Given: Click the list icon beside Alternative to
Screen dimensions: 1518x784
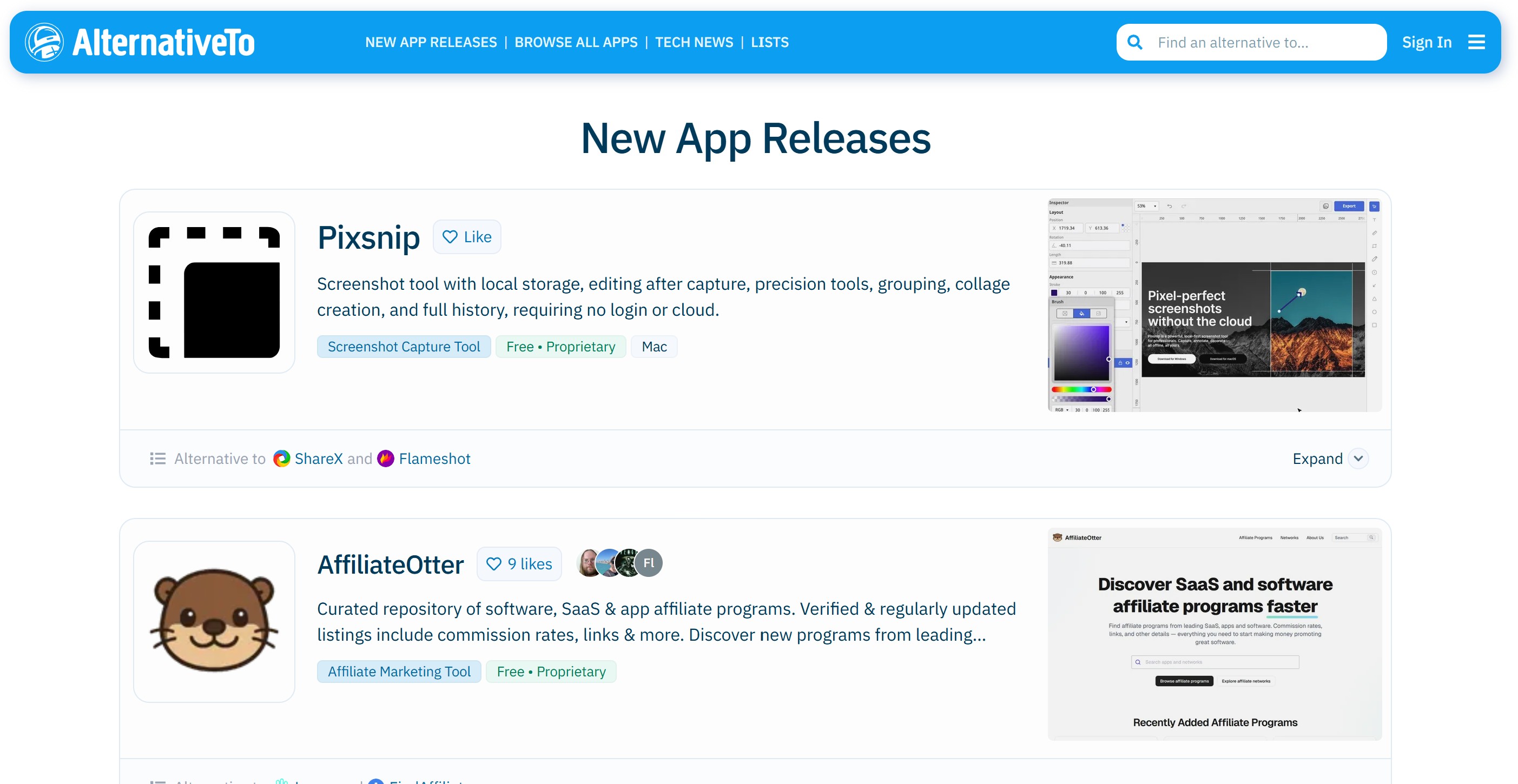Looking at the screenshot, I should [x=157, y=459].
